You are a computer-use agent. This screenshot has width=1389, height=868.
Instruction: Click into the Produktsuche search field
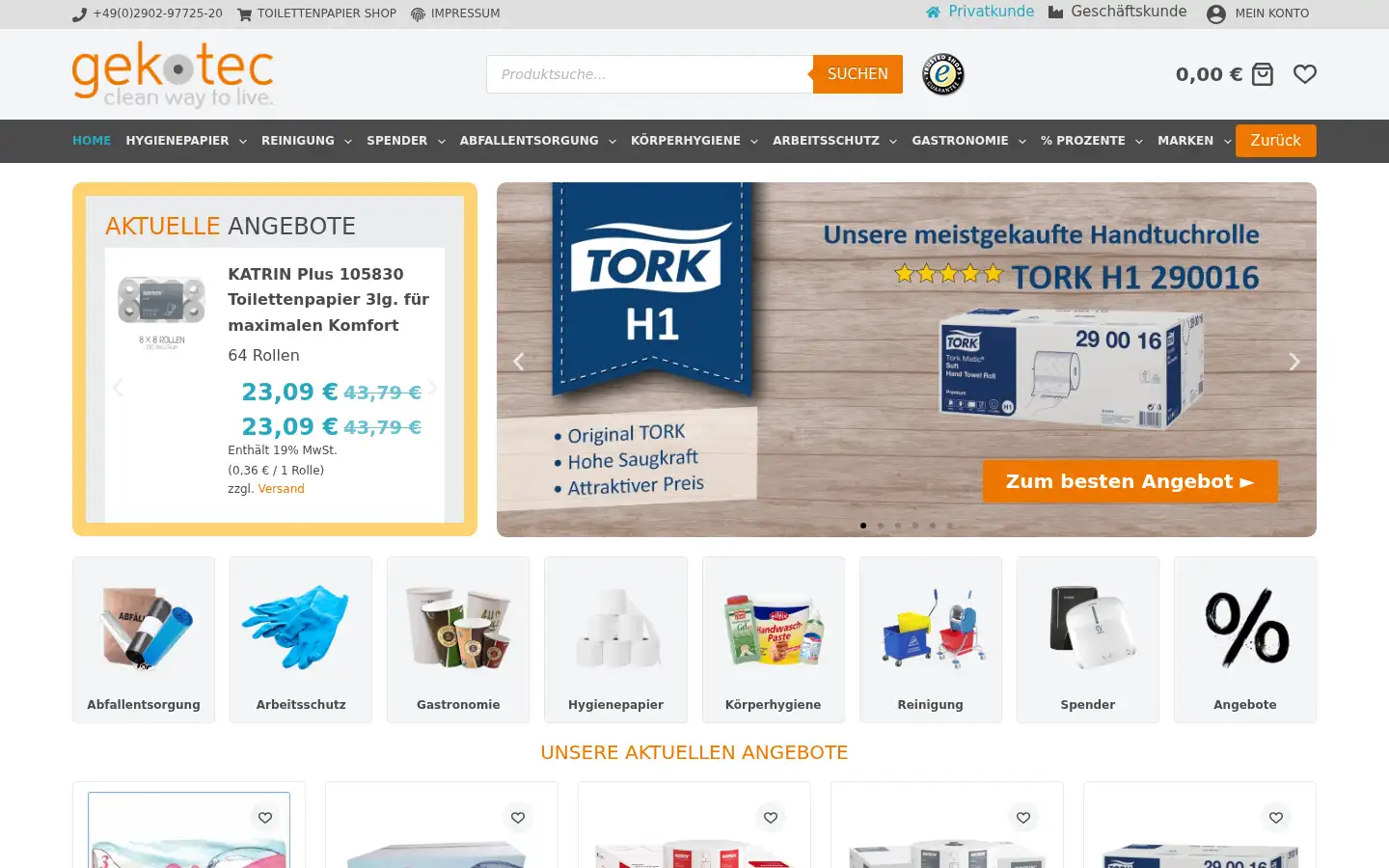tap(650, 74)
